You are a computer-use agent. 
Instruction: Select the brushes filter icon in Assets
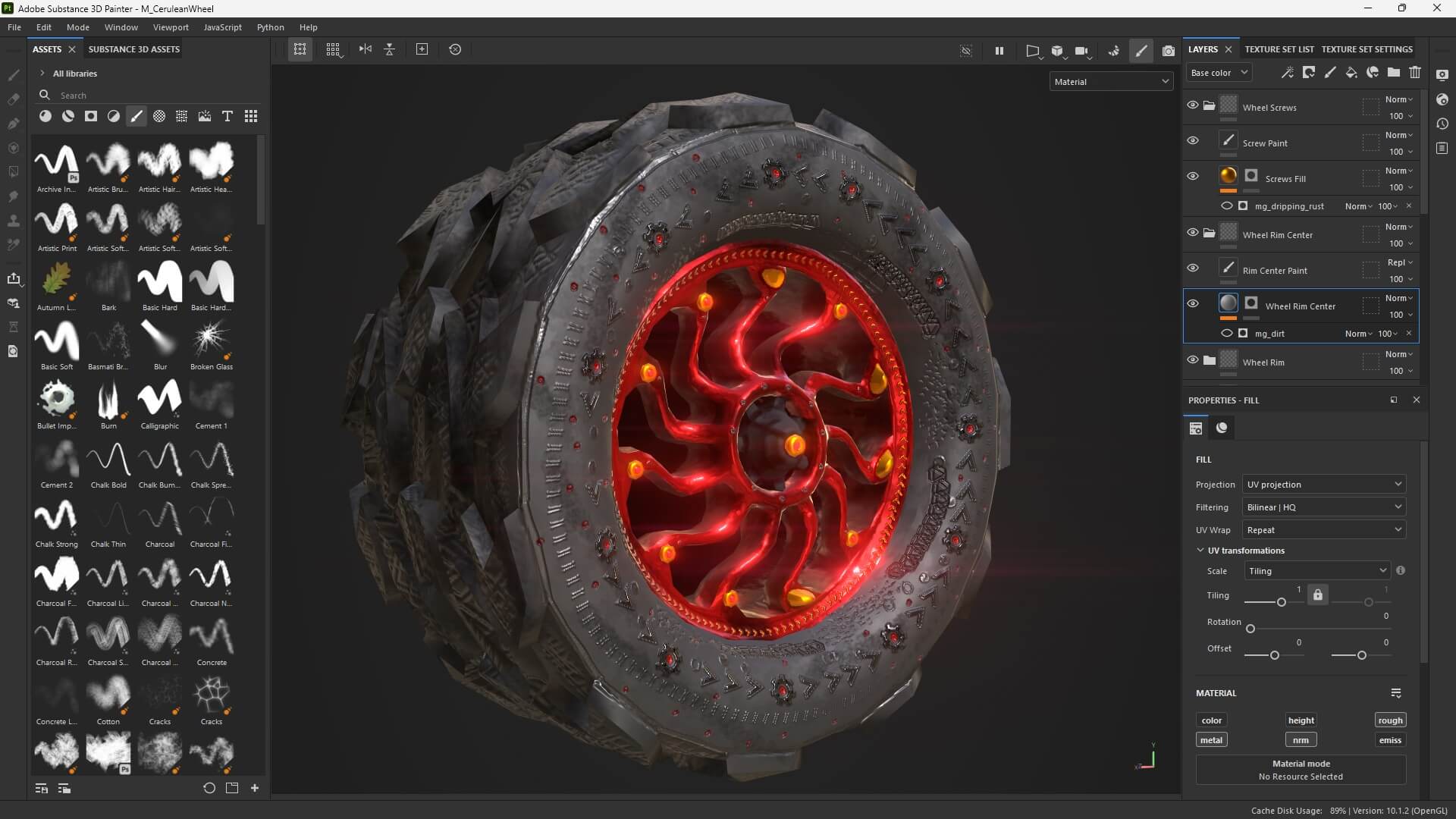(x=136, y=116)
